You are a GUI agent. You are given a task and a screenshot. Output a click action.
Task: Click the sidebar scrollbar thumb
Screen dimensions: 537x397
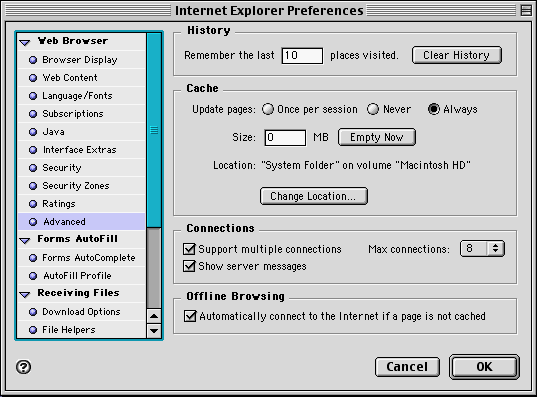154,130
